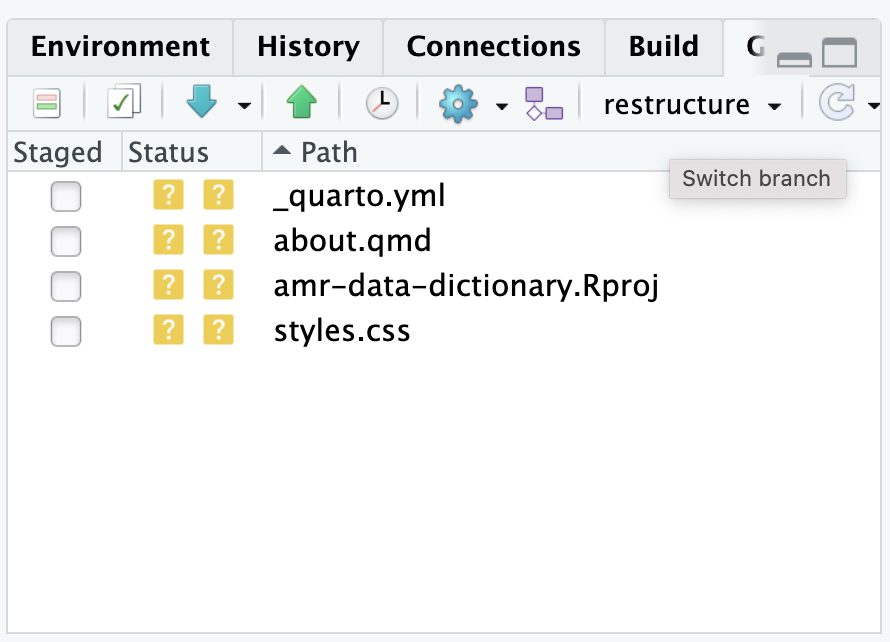Minimize the Git pane
Screen dimensions: 890x642
coord(794,59)
